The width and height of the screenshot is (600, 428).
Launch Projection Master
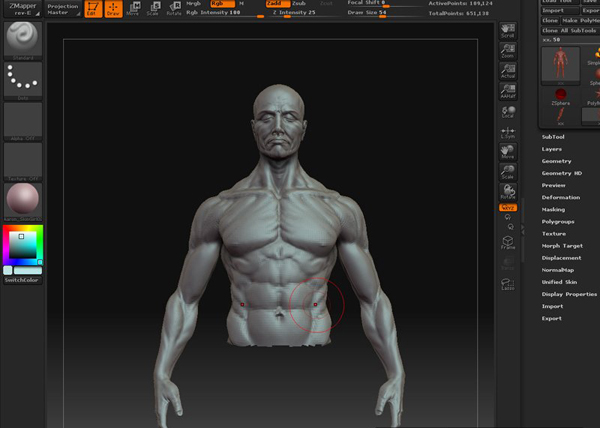click(63, 9)
